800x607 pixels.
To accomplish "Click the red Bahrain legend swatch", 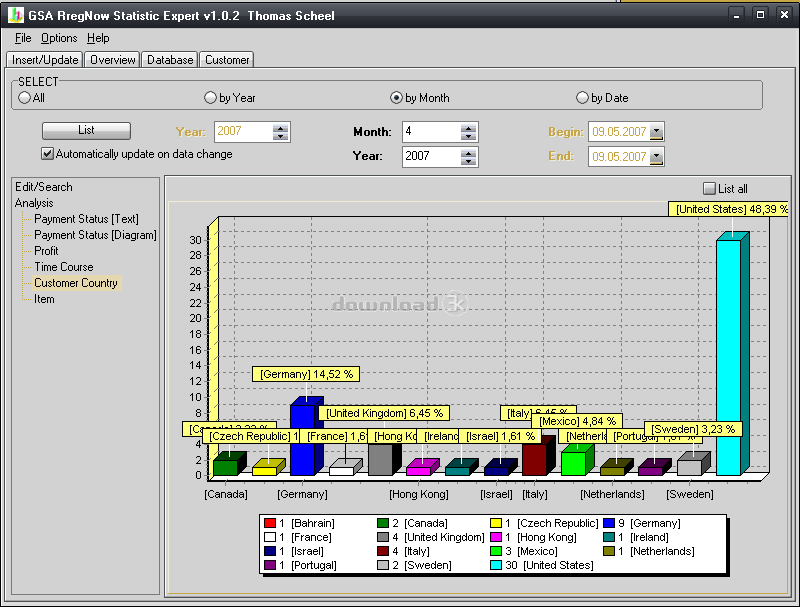I will [270, 523].
